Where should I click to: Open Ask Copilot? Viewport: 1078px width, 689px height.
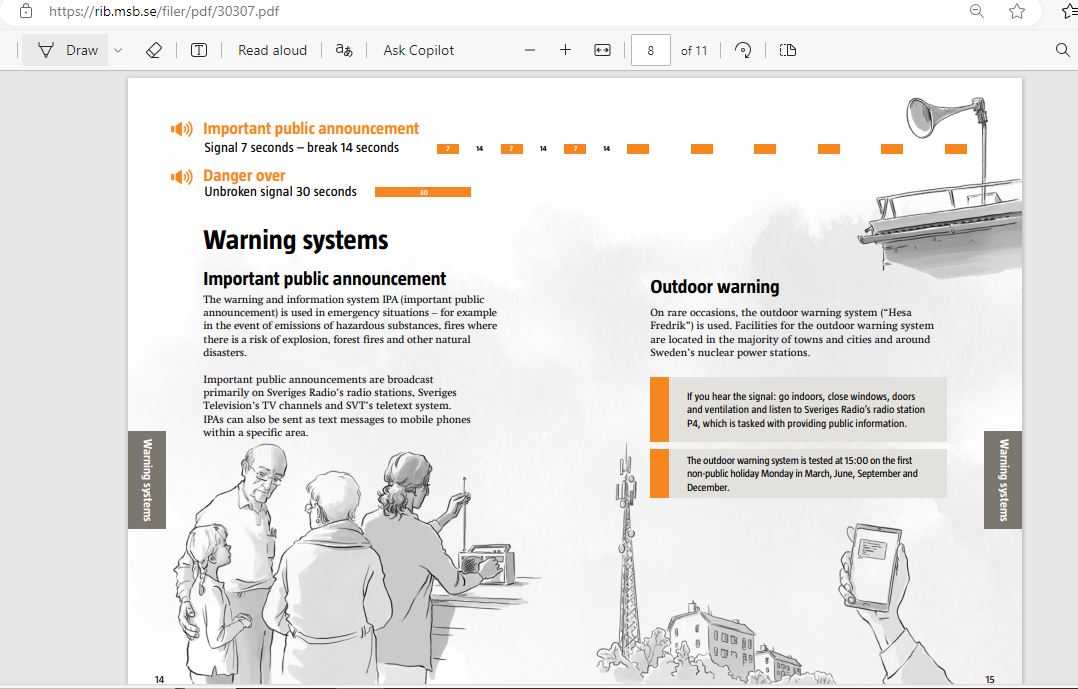[419, 50]
